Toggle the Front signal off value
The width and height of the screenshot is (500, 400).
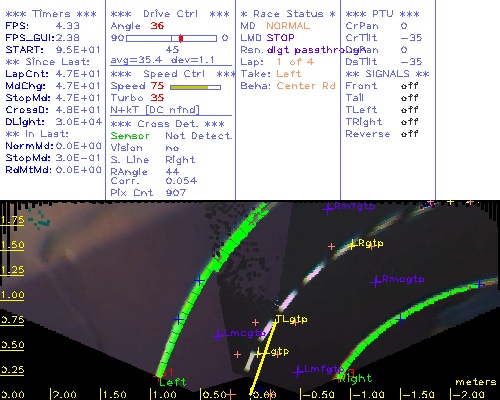pyautogui.click(x=410, y=86)
